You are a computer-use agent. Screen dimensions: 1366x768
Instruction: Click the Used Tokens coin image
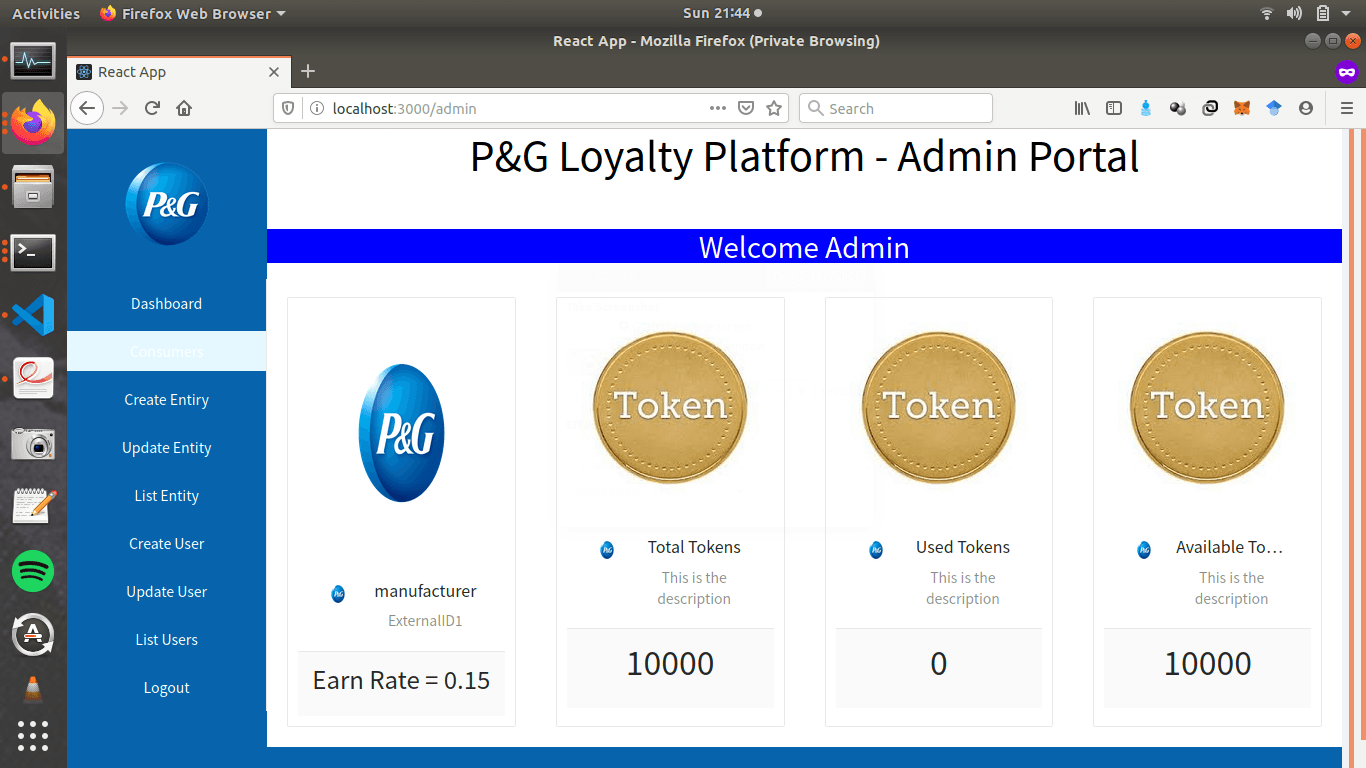coord(939,406)
